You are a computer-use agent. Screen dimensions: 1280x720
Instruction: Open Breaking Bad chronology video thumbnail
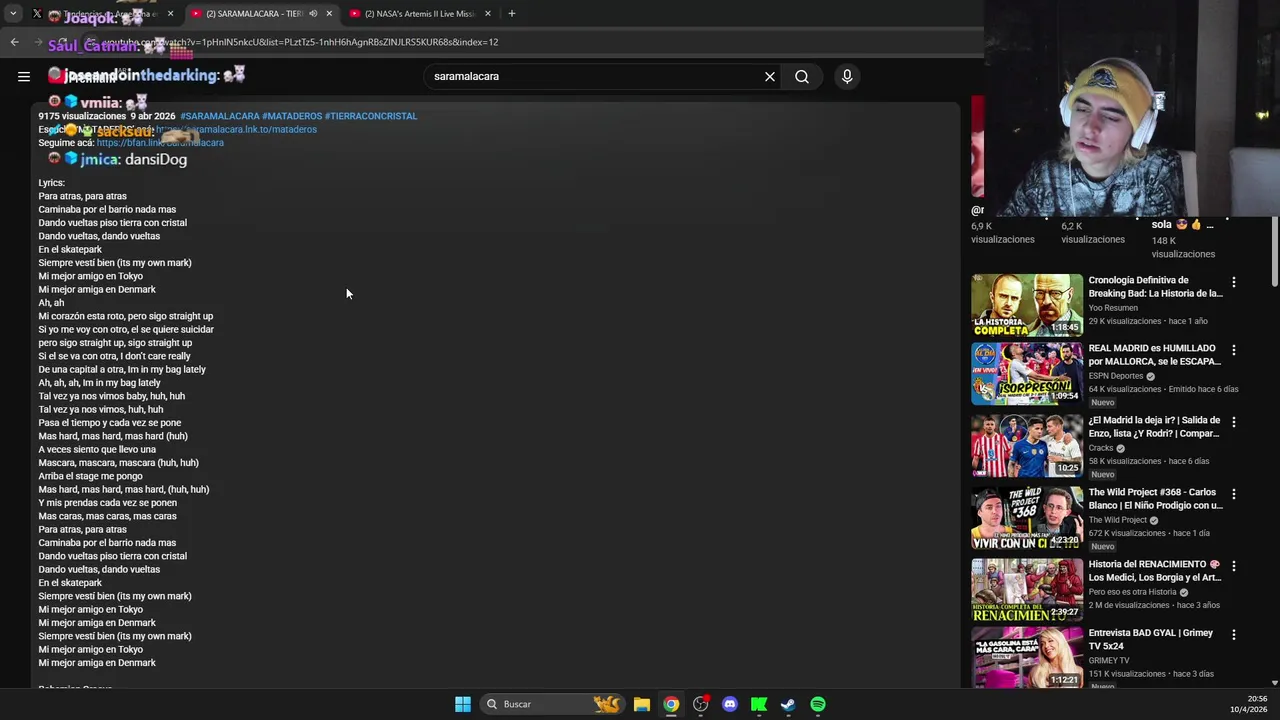pyautogui.click(x=1026, y=305)
